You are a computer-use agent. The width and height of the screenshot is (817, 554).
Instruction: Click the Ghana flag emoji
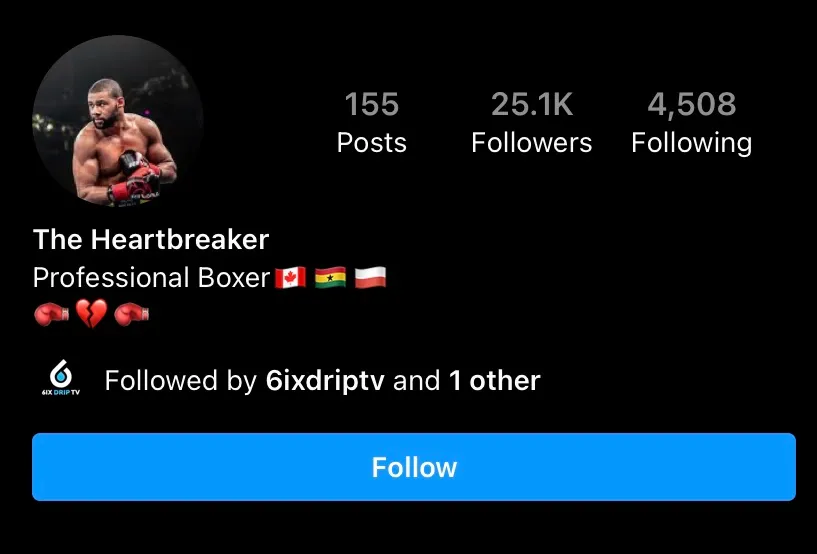tap(330, 277)
